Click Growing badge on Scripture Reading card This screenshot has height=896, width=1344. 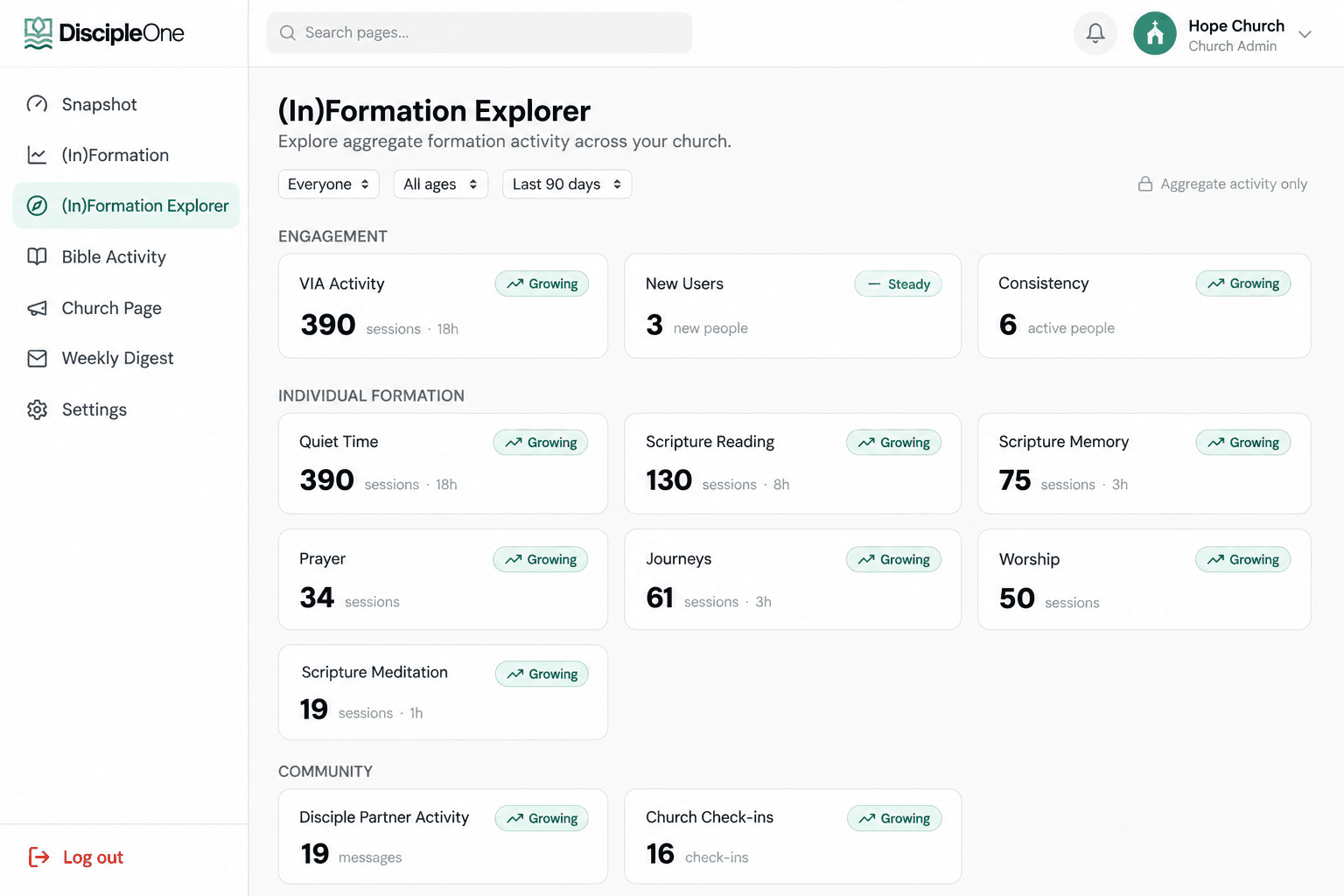[x=894, y=443]
